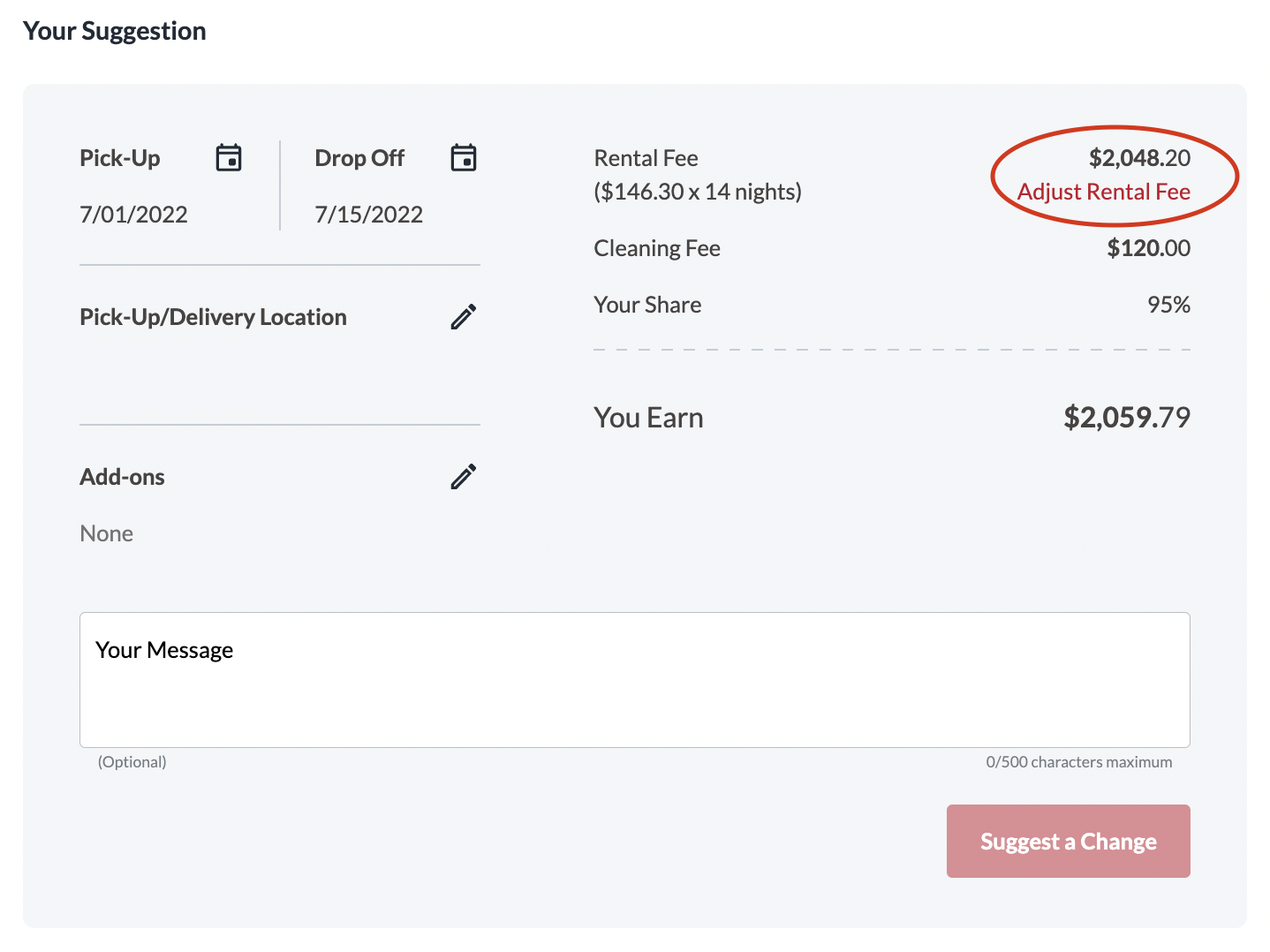This screenshot has width=1270, height=952.
Task: Click the Adjust Rental Fee link
Action: pos(1104,192)
